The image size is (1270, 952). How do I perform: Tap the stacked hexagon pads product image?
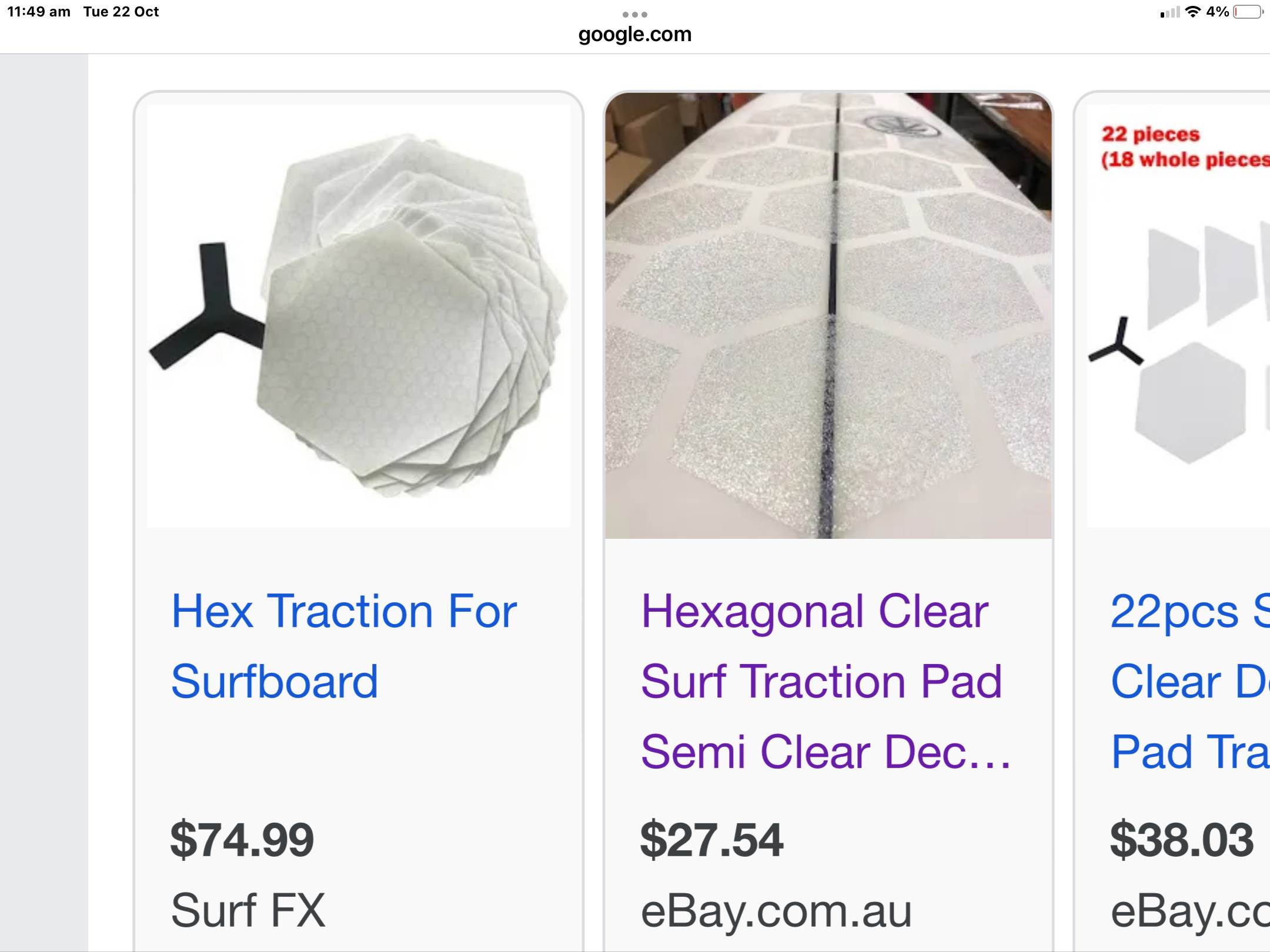(358, 316)
